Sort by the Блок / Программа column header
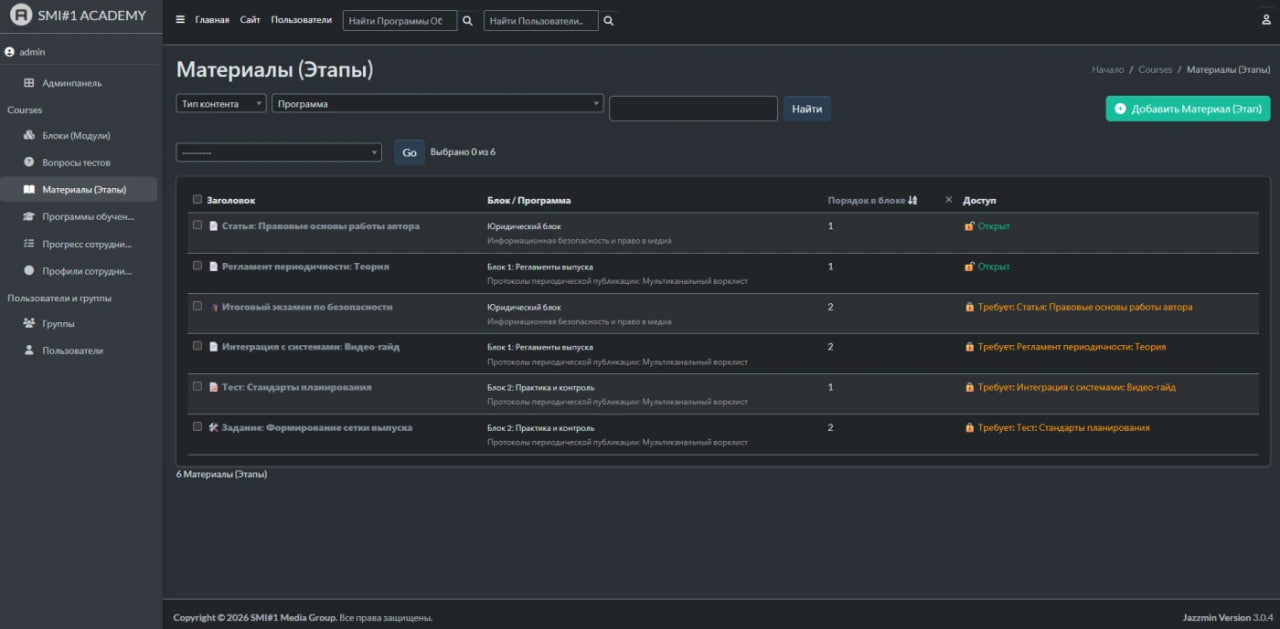Screen dimensions: 1280x629 (529, 200)
